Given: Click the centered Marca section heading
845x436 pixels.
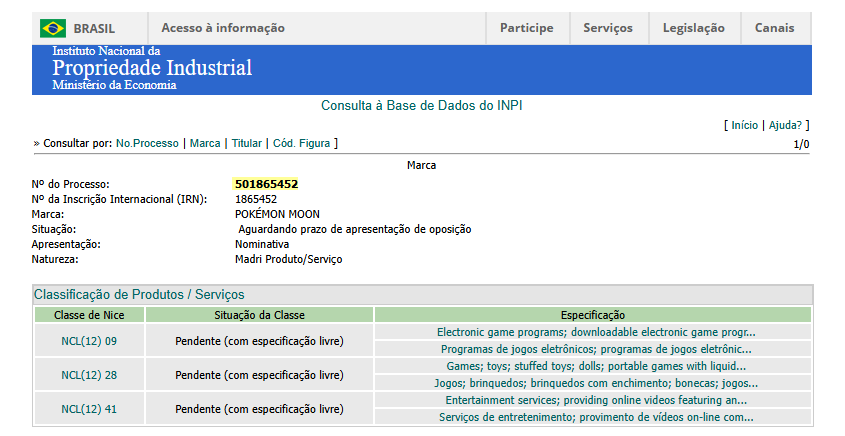Looking at the screenshot, I should [421, 165].
